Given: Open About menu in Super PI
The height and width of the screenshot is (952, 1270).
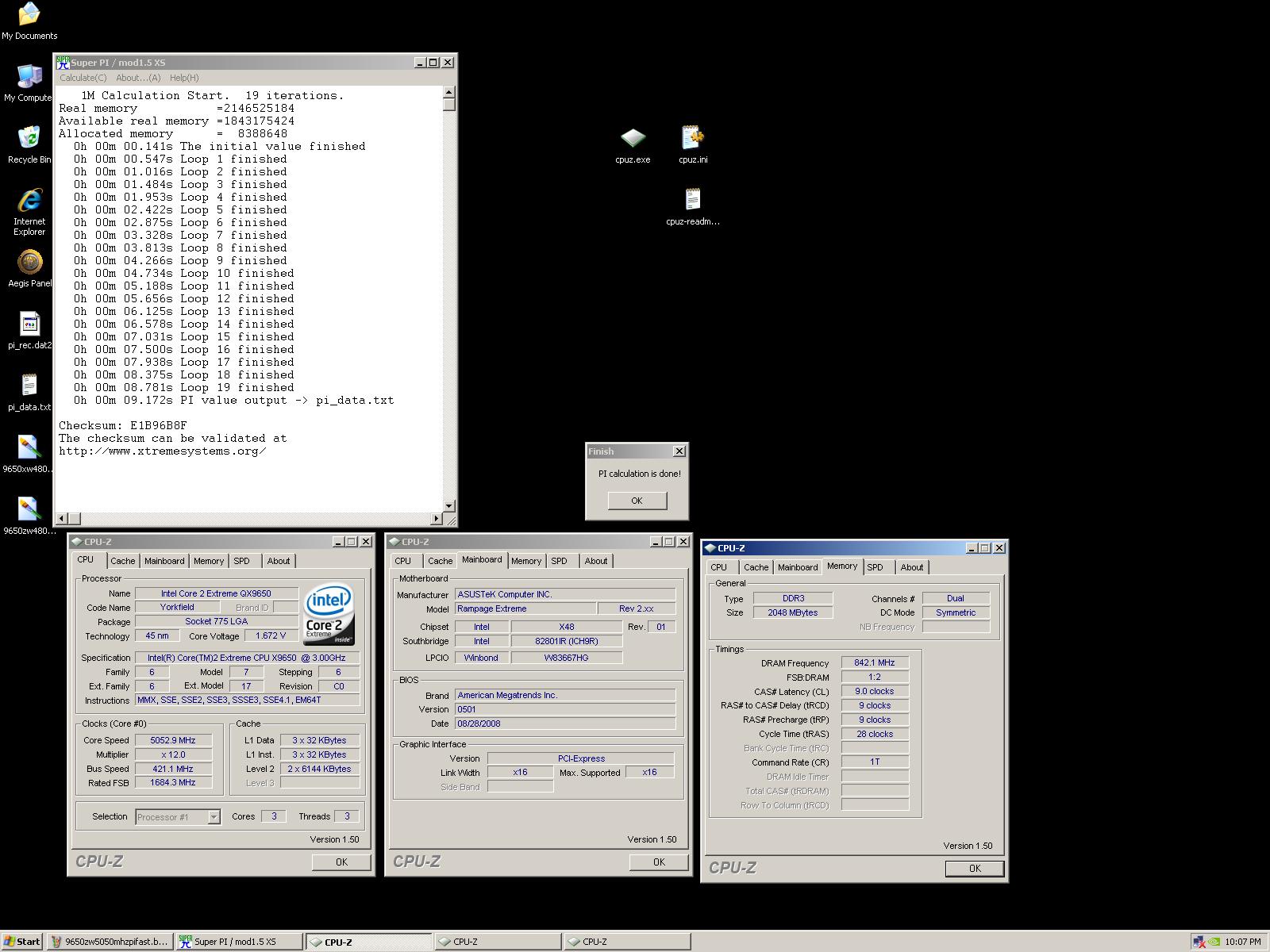Looking at the screenshot, I should 138,78.
